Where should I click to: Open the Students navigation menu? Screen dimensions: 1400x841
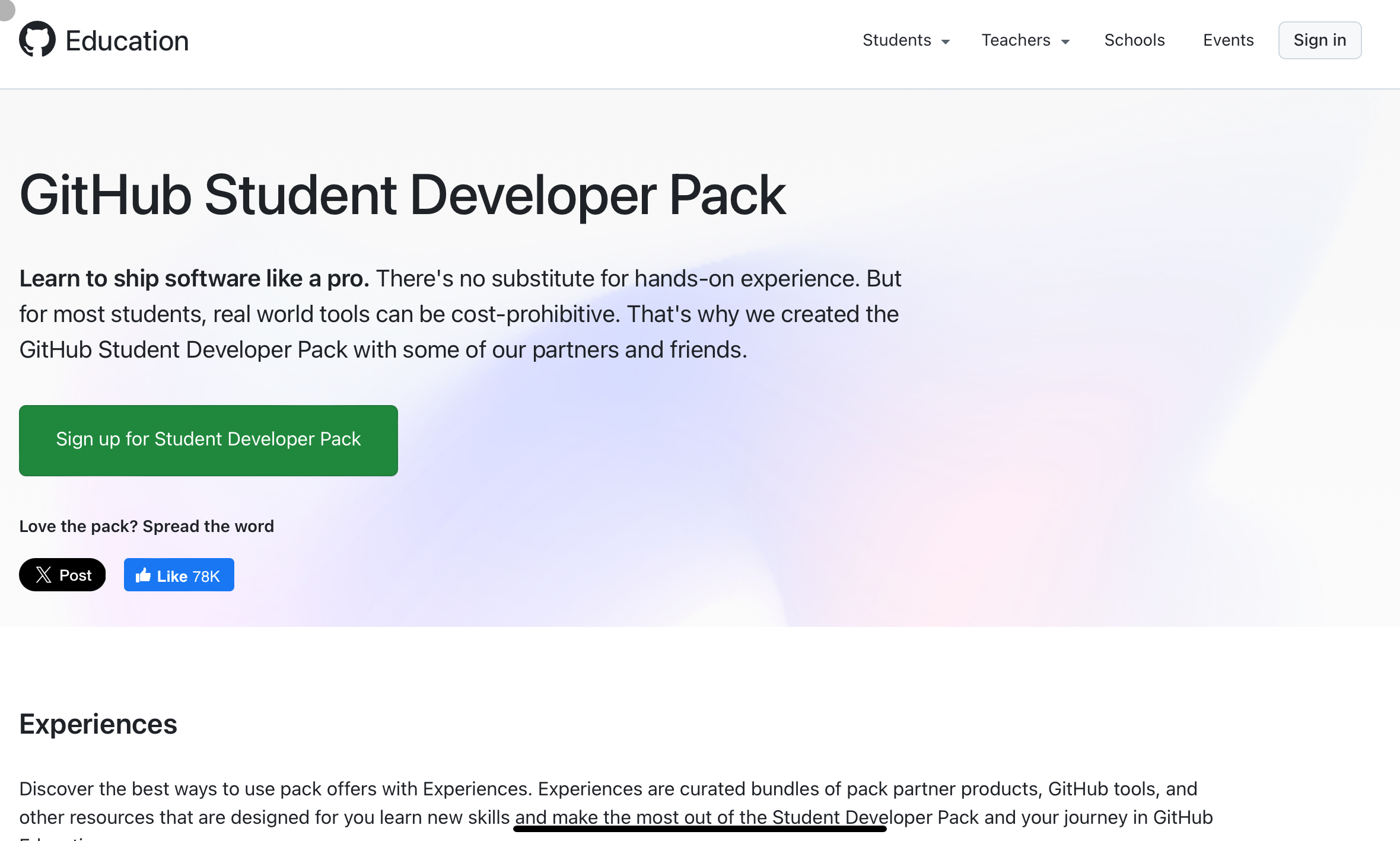[896, 40]
